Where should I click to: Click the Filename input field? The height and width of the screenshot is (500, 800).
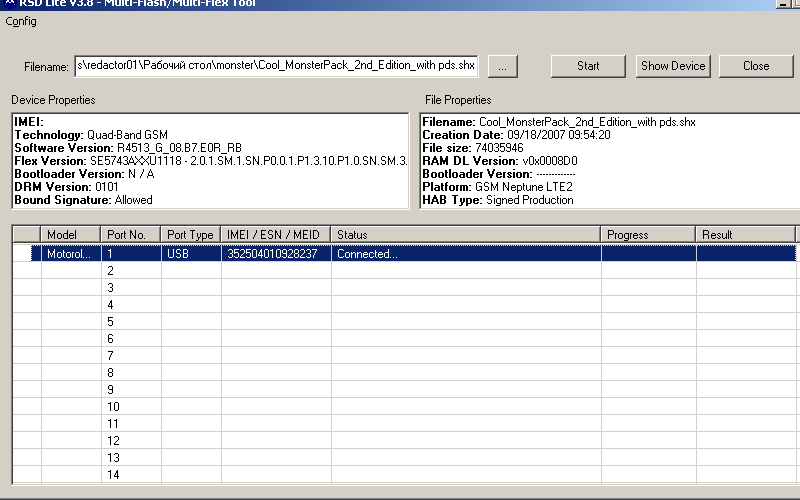point(276,66)
